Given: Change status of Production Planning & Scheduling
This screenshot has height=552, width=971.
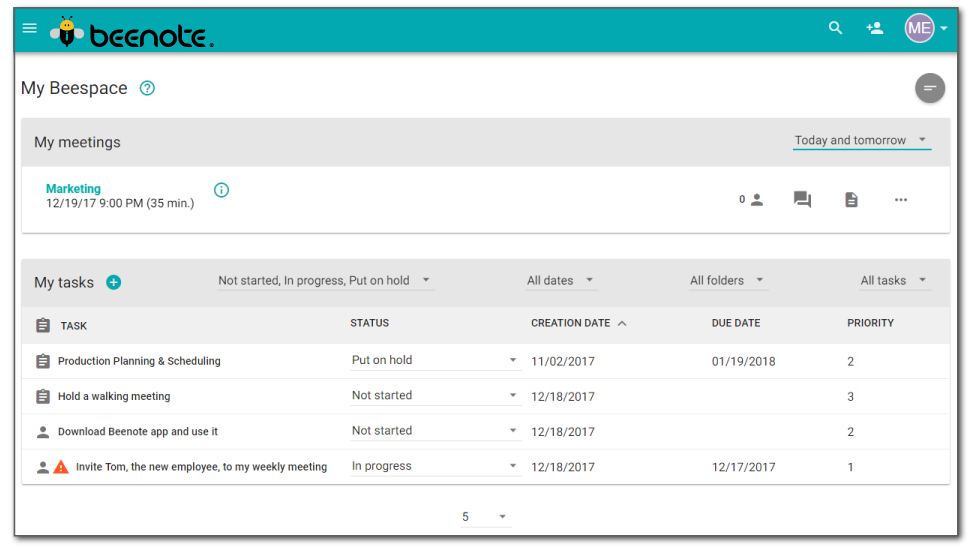Looking at the screenshot, I should pyautogui.click(x=435, y=361).
